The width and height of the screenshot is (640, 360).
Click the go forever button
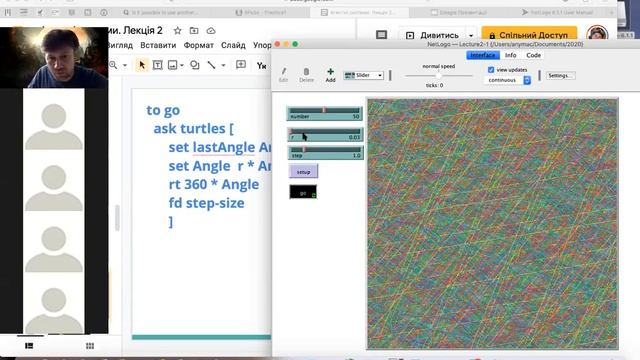[x=303, y=192]
